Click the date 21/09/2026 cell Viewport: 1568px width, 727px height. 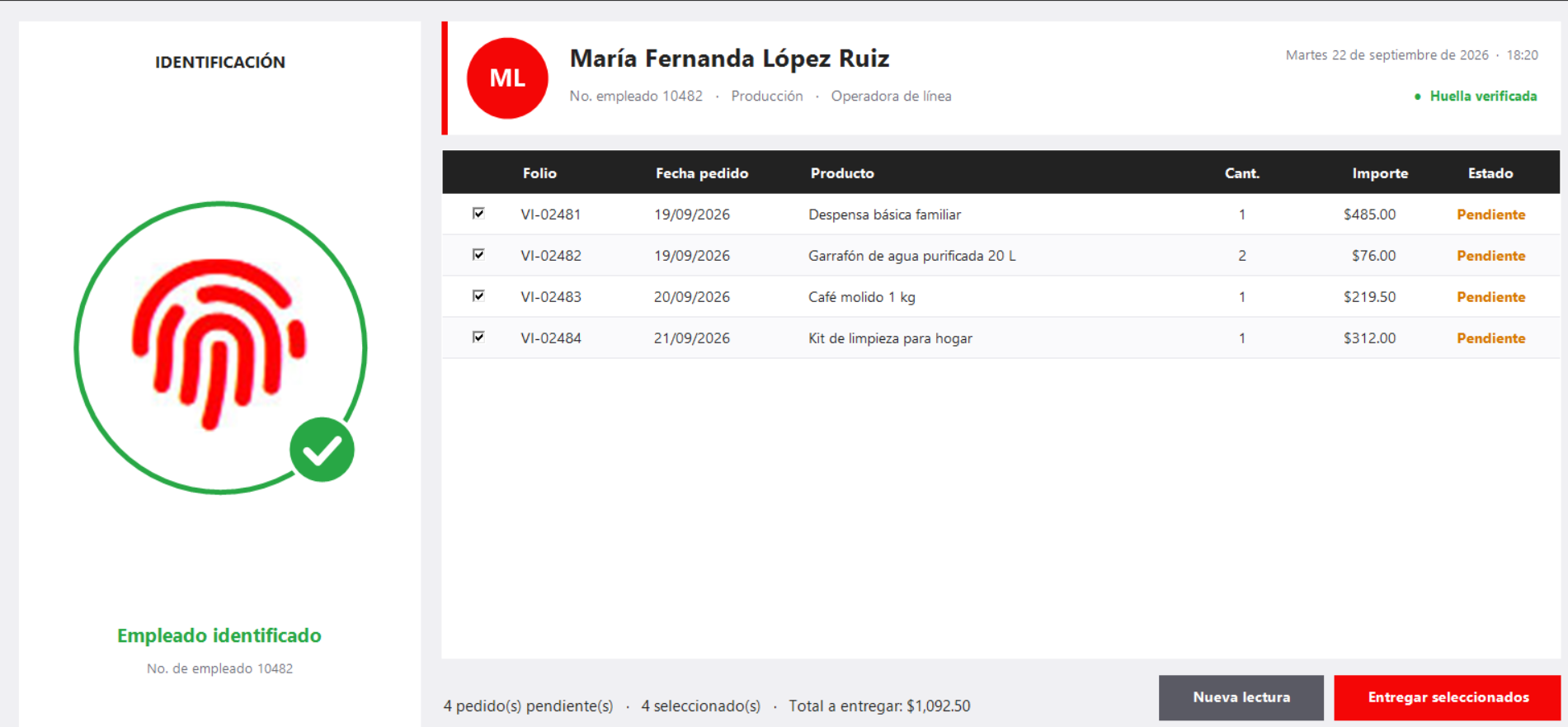pyautogui.click(x=692, y=338)
